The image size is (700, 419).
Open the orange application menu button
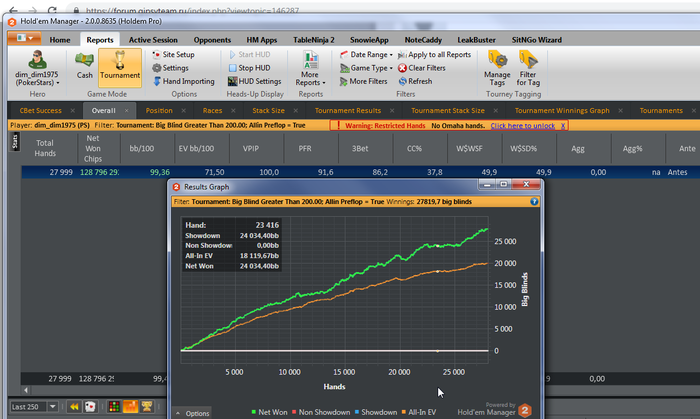click(x=24, y=38)
